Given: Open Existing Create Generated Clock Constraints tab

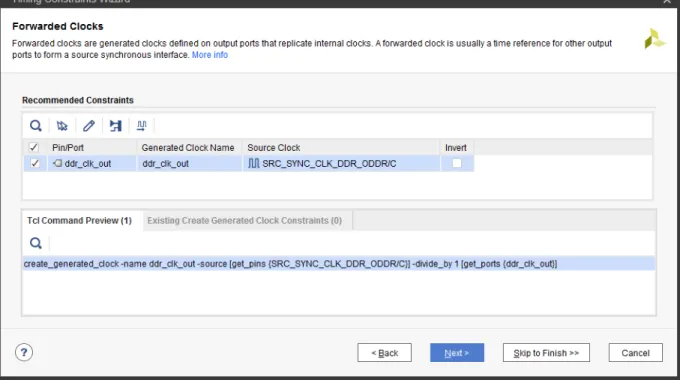Looking at the screenshot, I should coord(245,220).
